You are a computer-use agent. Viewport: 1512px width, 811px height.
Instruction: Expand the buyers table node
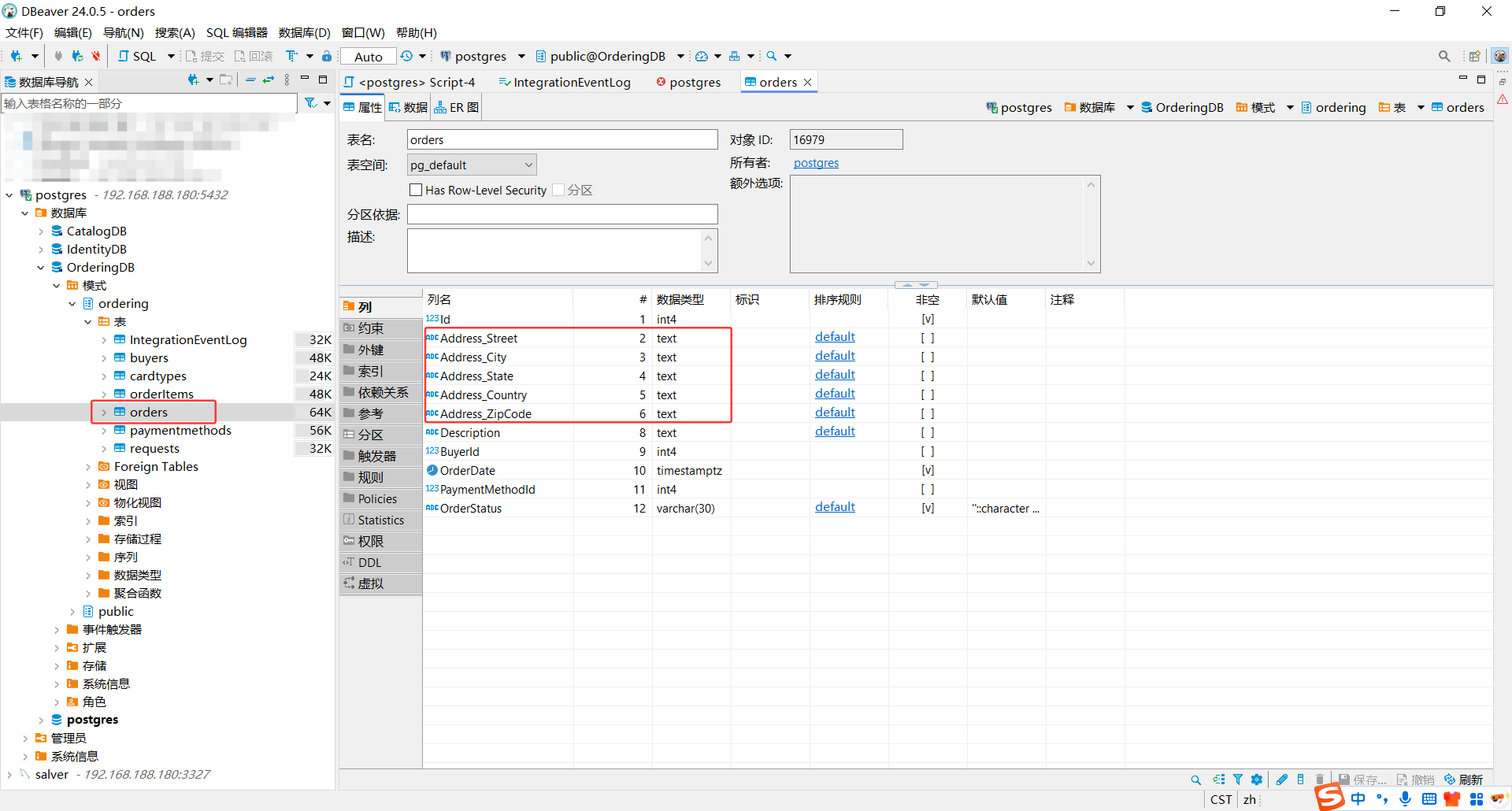point(104,357)
